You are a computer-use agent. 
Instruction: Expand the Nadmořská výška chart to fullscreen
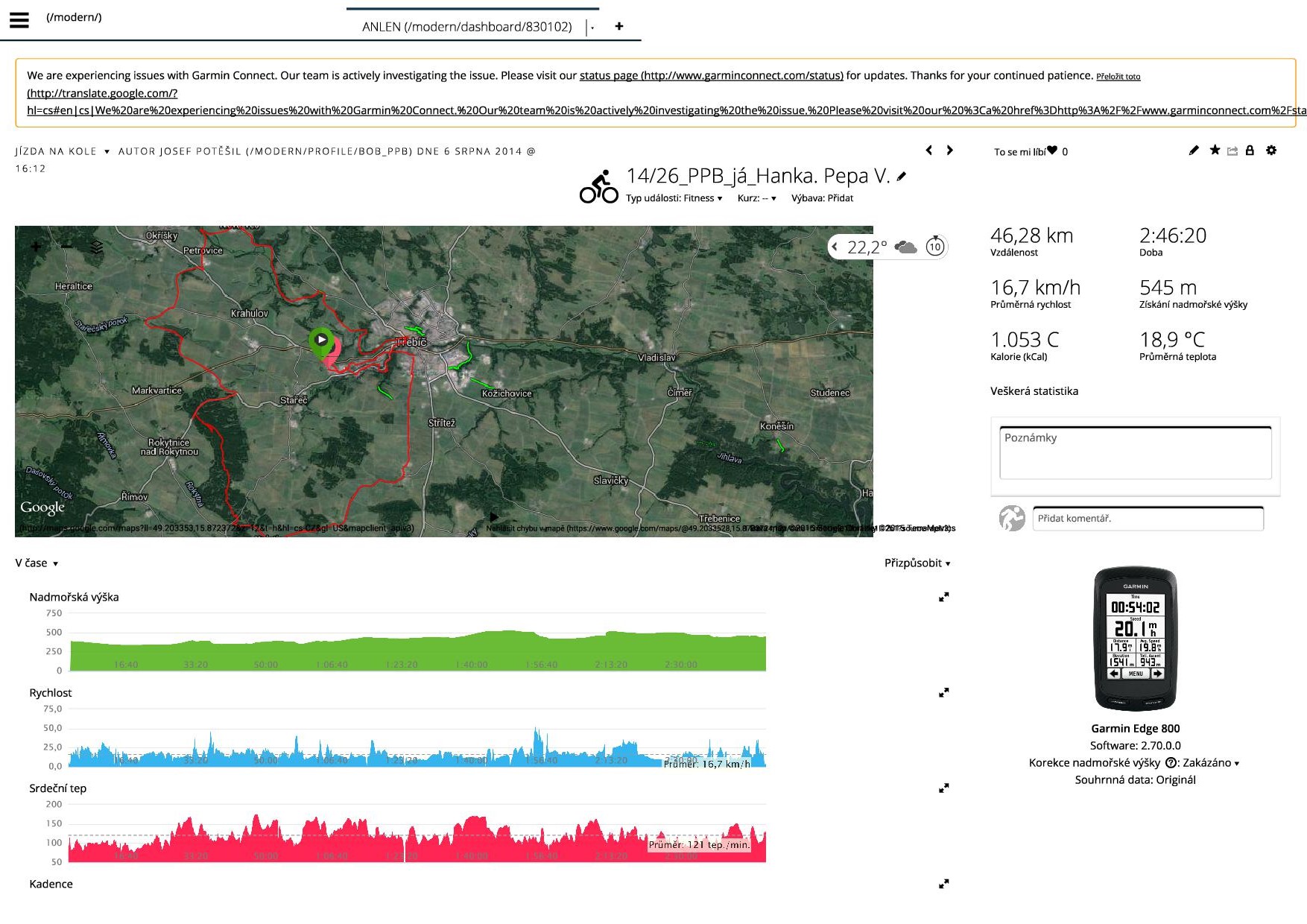click(943, 597)
